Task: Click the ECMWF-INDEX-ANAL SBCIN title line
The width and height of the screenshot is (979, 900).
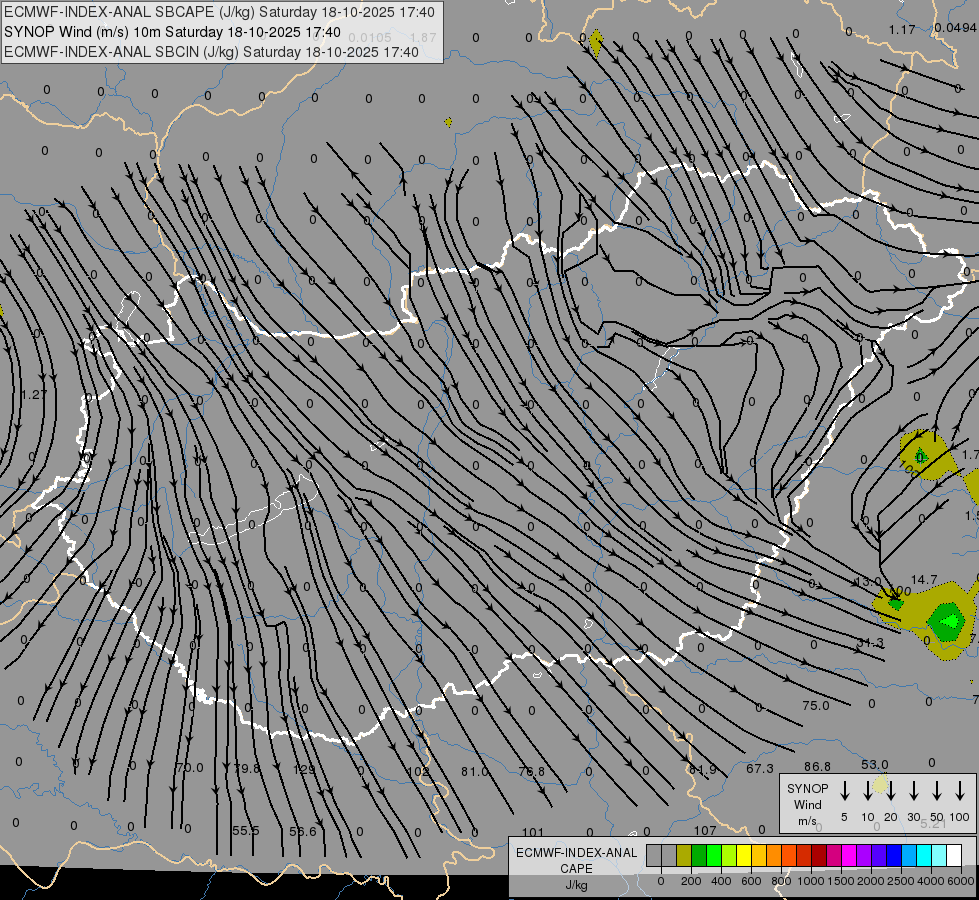Action: (x=211, y=52)
